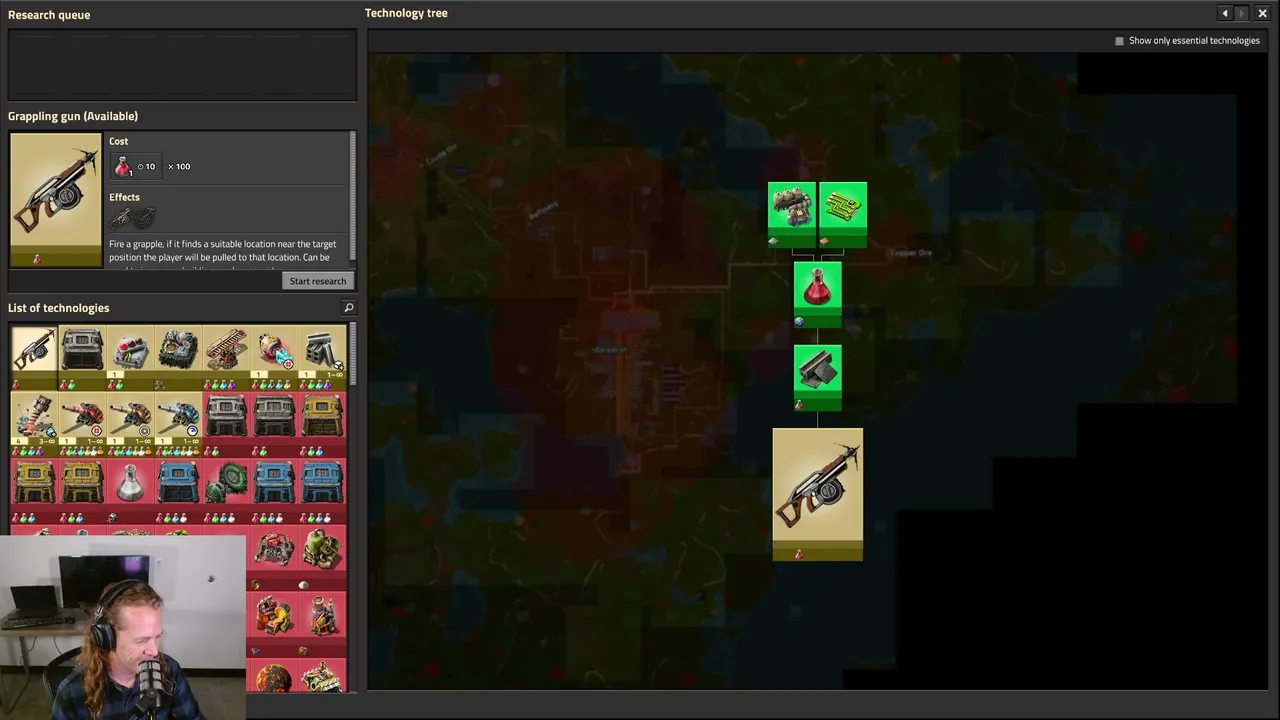The image size is (1280, 720).
Task: Click the Grappling gun preview thumbnail
Action: coord(56,200)
